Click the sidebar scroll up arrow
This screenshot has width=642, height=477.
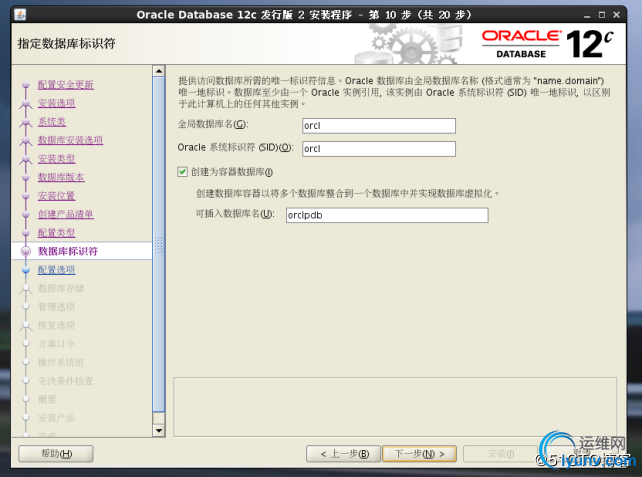tap(159, 71)
